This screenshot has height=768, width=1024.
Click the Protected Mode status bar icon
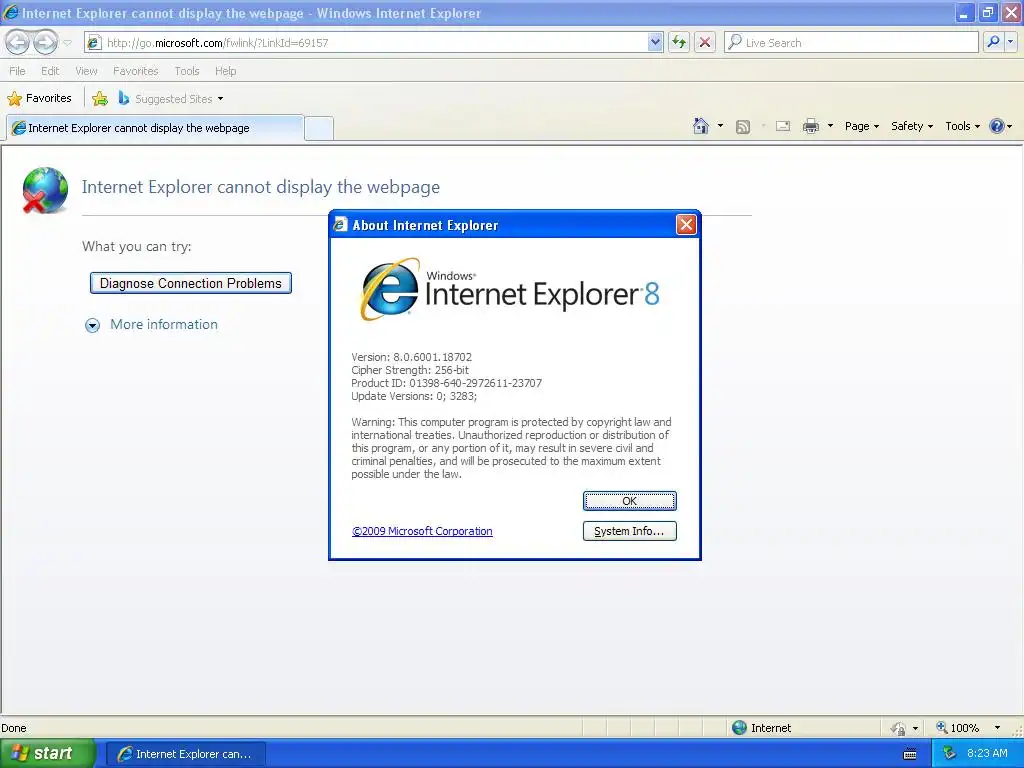898,728
